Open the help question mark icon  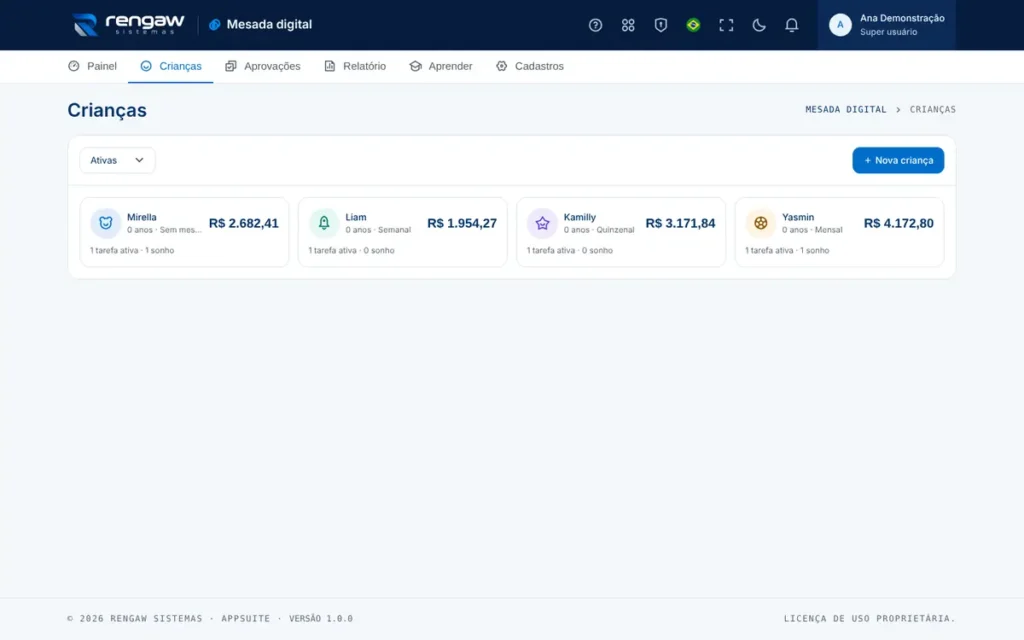[x=595, y=25]
